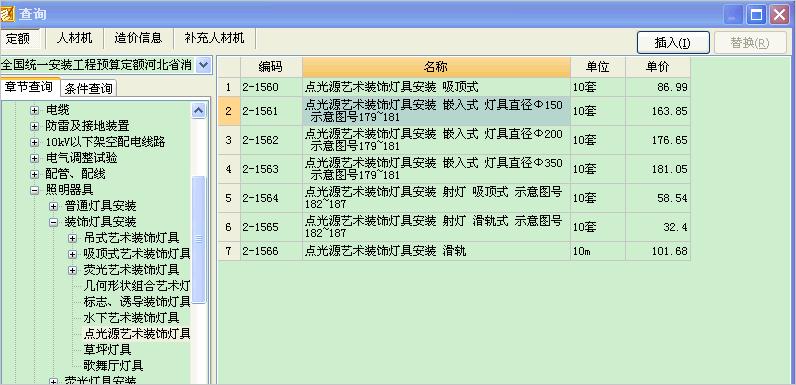The width and height of the screenshot is (796, 385).
Task: Click the 嵌入式 灯具直径Φ350 name cell
Action: pyautogui.click(x=436, y=169)
